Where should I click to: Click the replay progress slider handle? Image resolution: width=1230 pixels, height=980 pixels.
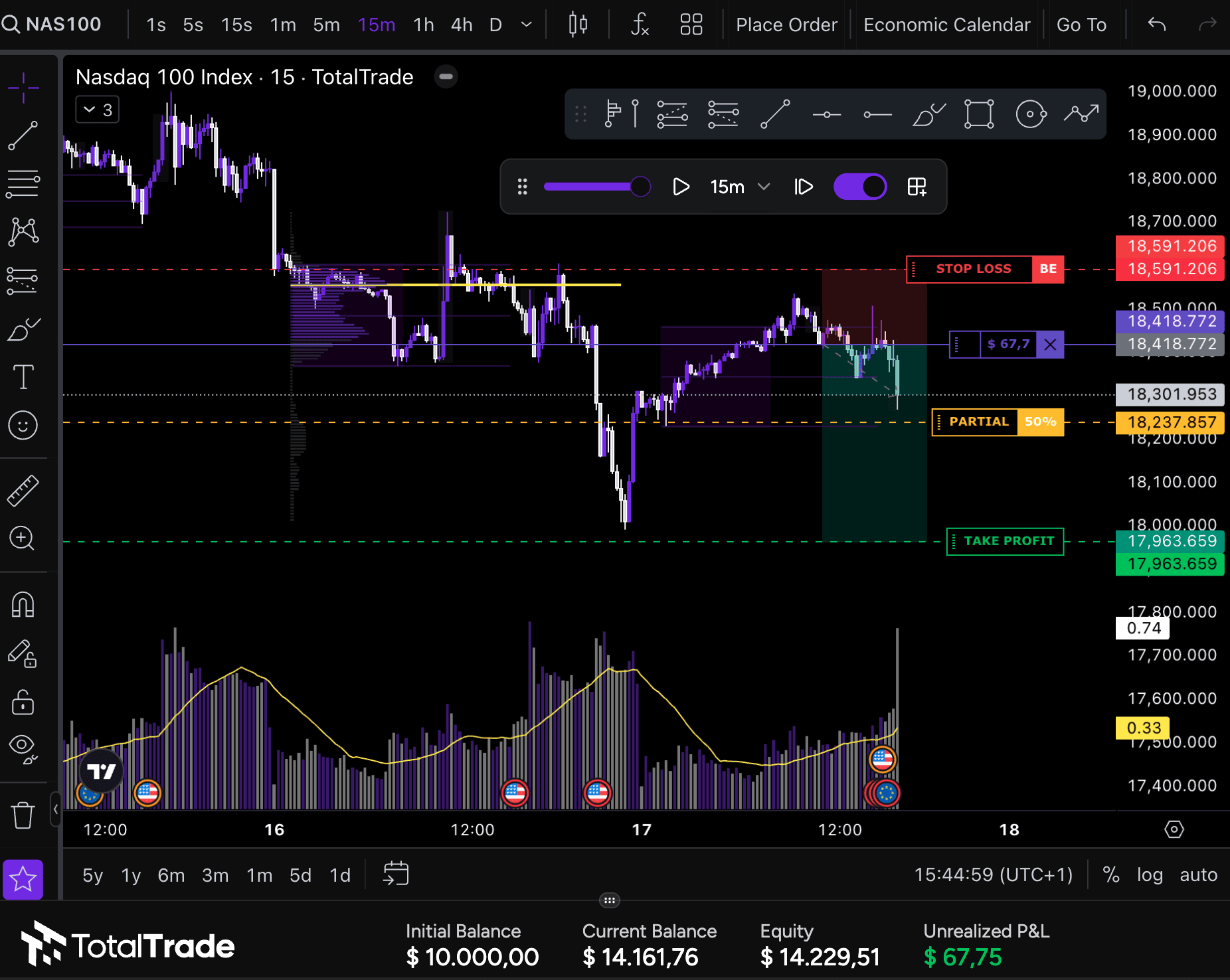pyautogui.click(x=640, y=187)
